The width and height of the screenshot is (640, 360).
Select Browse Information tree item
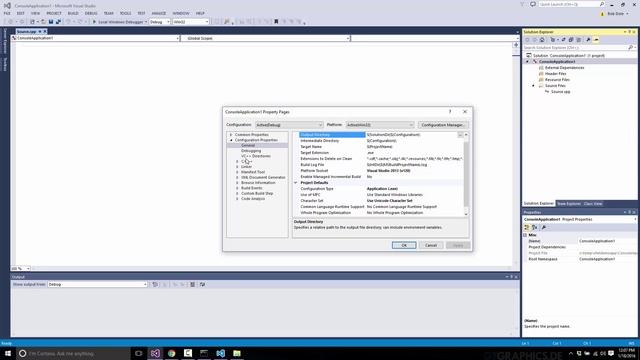(258, 182)
